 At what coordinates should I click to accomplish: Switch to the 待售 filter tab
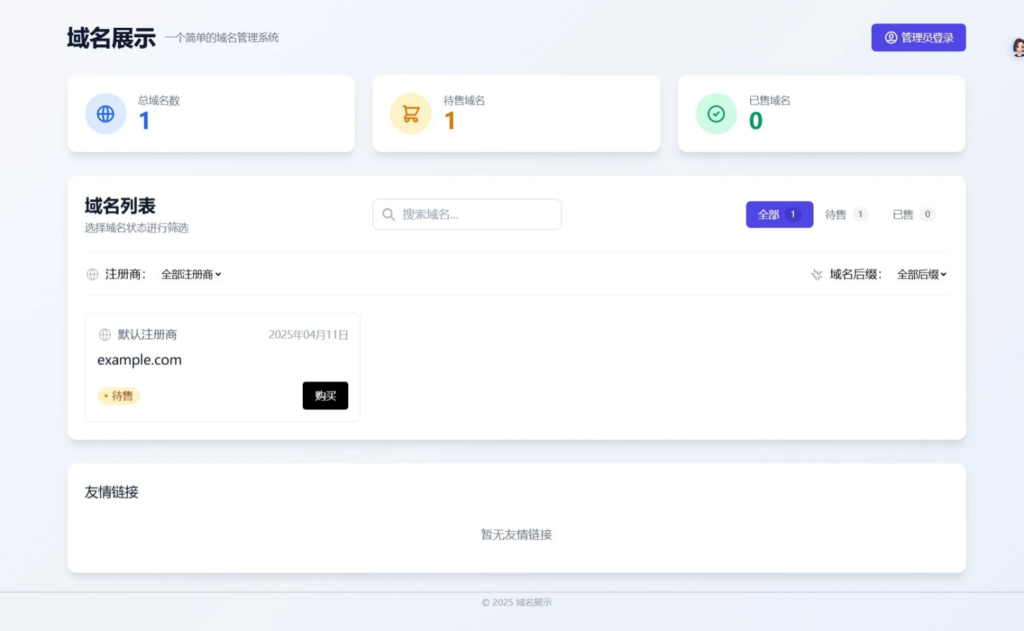coord(846,214)
